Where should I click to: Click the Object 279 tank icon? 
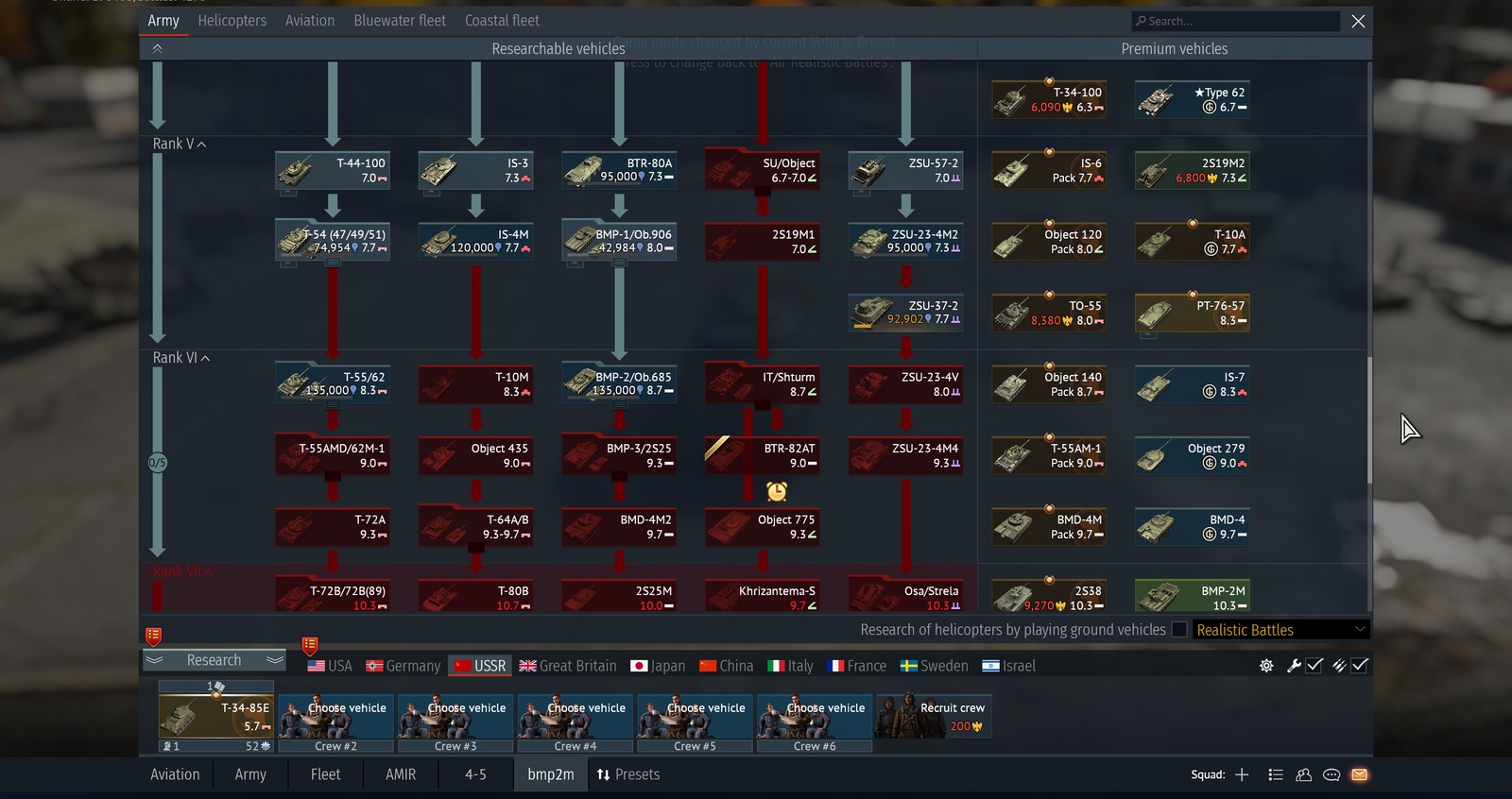[1152, 458]
